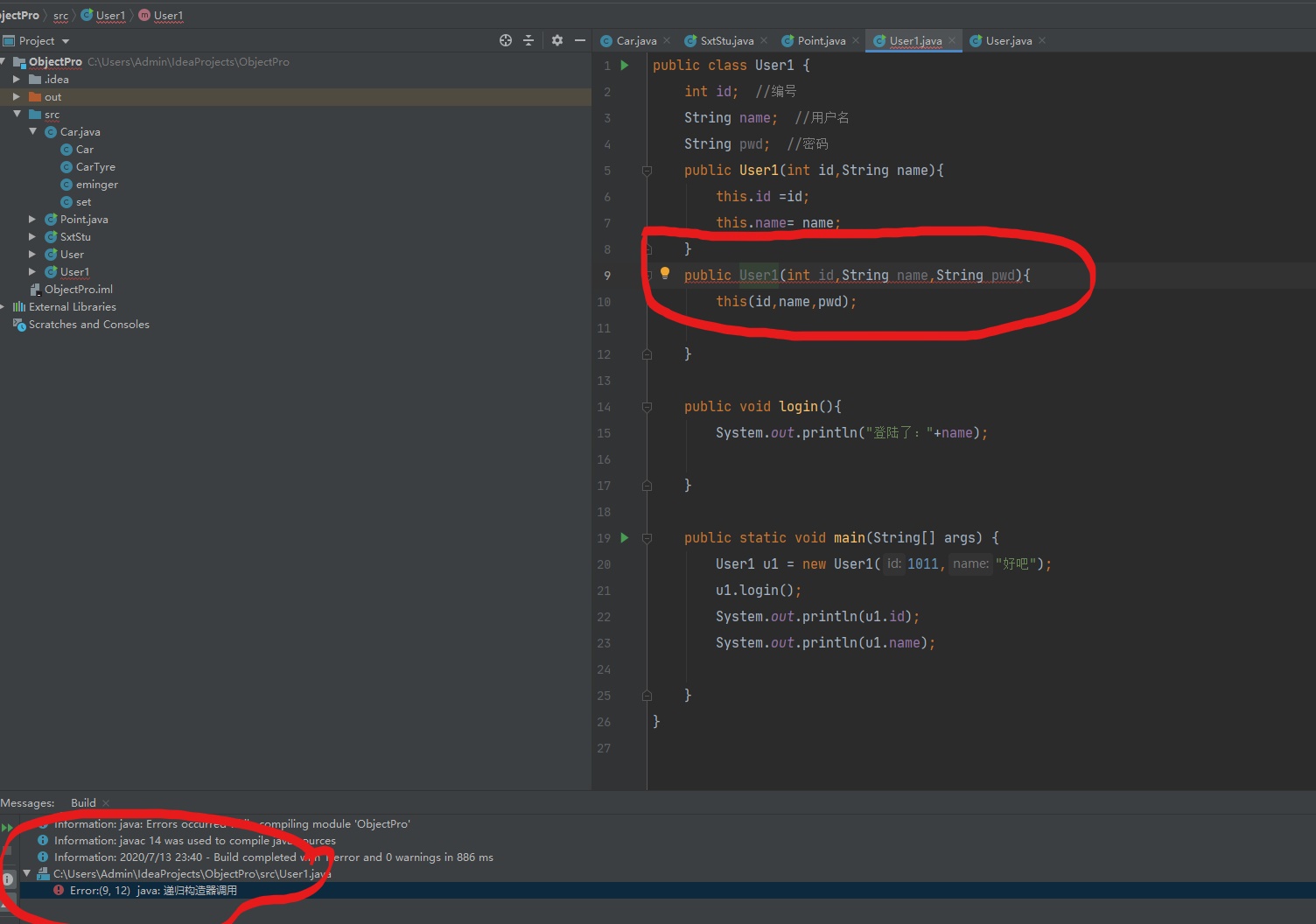Select Car class under Car.java
Screen dimensions: 1316x924
pyautogui.click(x=85, y=150)
